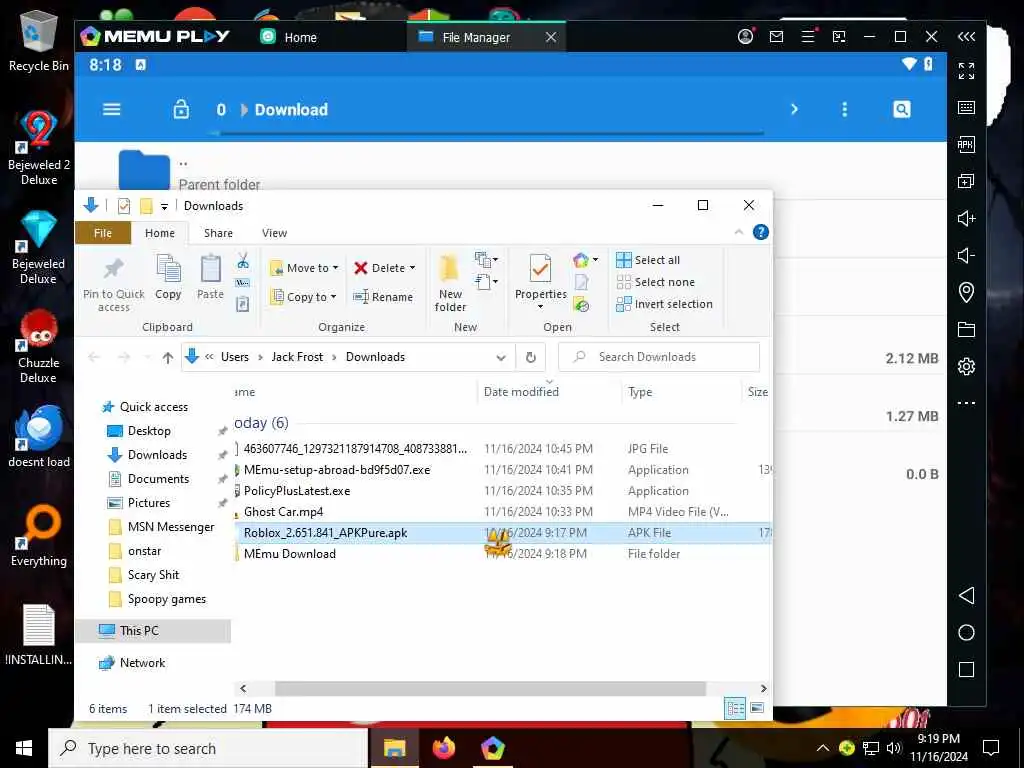Open File Manager search magnifier

pyautogui.click(x=901, y=109)
